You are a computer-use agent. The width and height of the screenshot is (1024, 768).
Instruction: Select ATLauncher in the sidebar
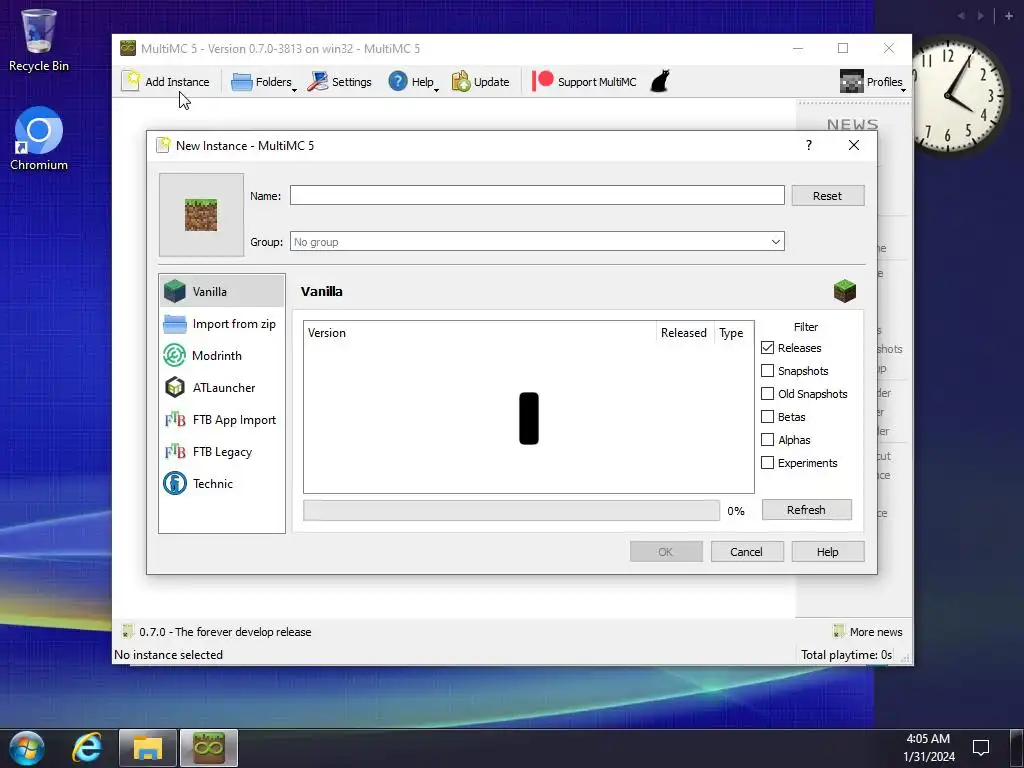pos(221,387)
